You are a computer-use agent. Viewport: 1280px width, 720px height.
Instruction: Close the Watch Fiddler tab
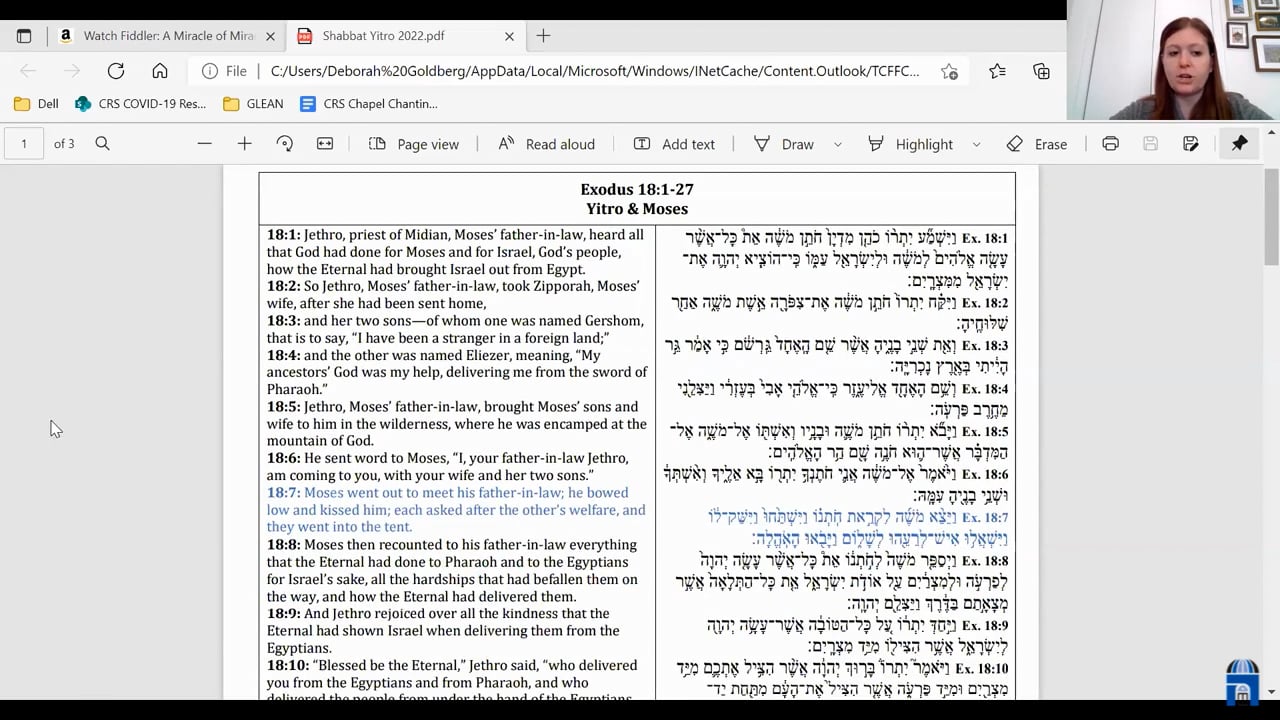tap(270, 36)
